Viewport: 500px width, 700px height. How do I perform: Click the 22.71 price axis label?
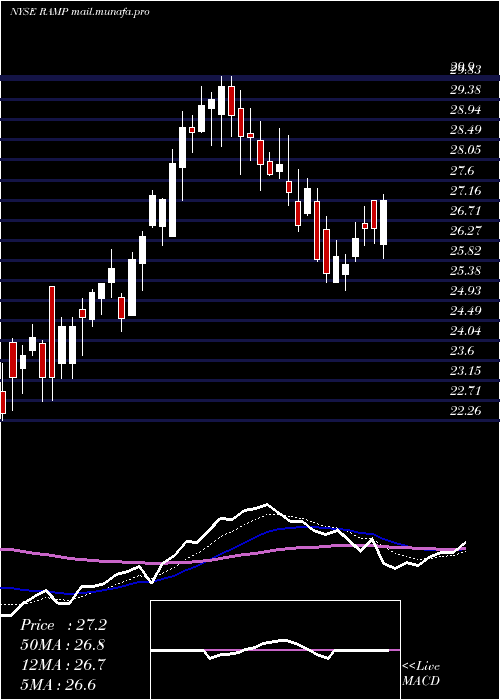click(465, 391)
